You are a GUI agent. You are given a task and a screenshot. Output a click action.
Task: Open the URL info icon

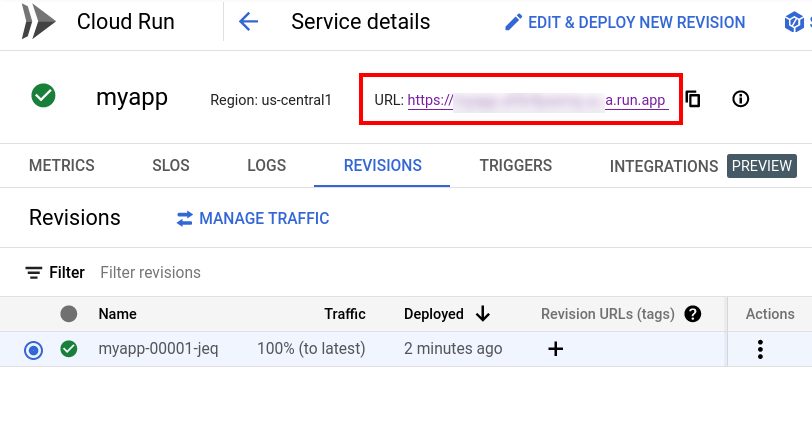pyautogui.click(x=741, y=99)
